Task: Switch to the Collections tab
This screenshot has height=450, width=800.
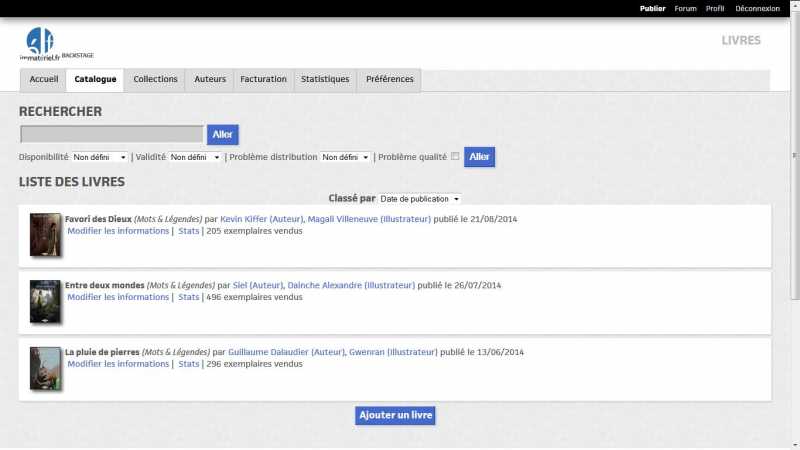Action: pos(155,80)
